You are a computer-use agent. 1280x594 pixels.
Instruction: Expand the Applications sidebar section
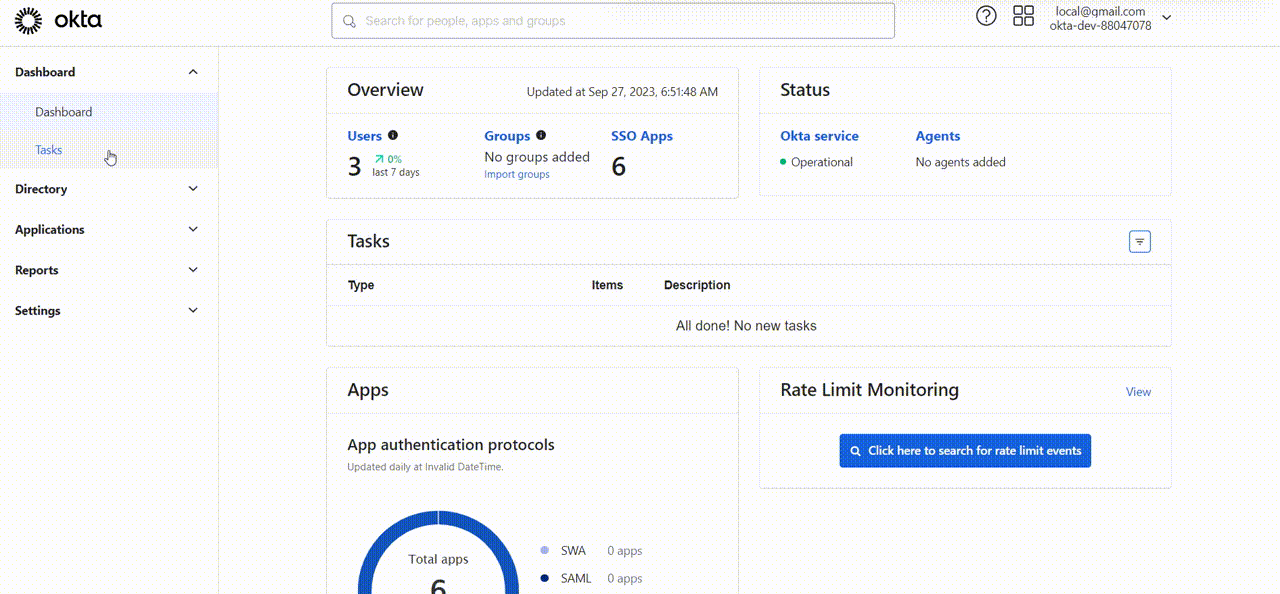193,229
